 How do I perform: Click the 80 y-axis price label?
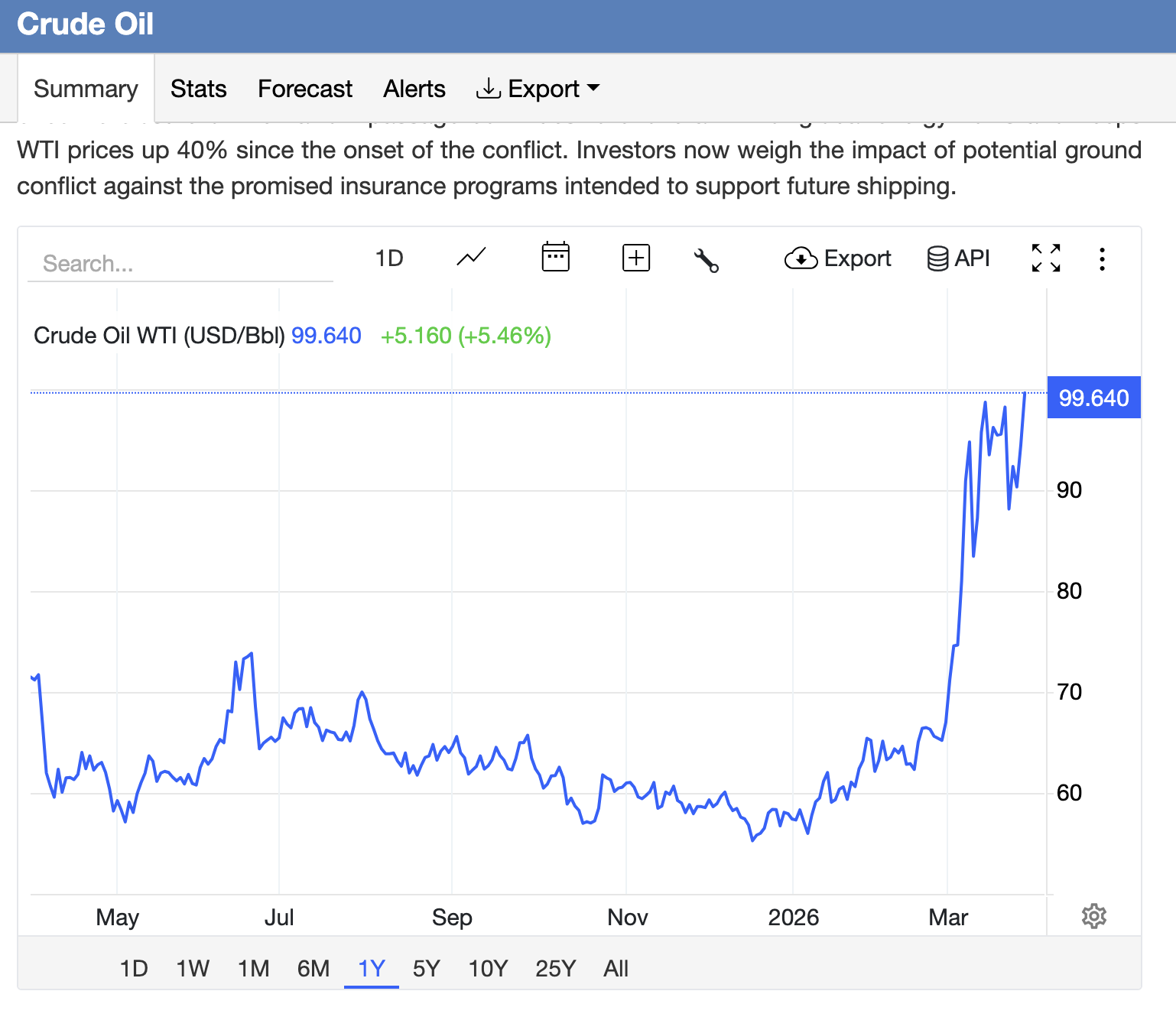tap(1069, 591)
